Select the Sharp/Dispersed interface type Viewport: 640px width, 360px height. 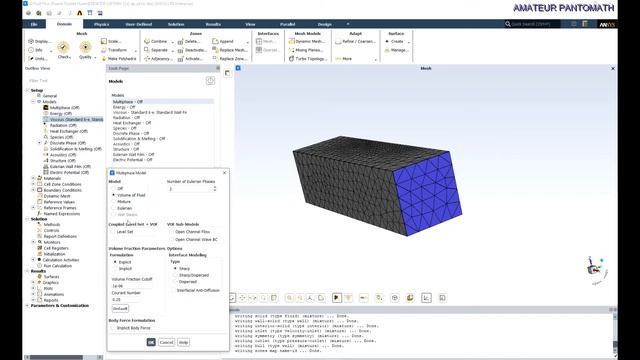[176, 275]
